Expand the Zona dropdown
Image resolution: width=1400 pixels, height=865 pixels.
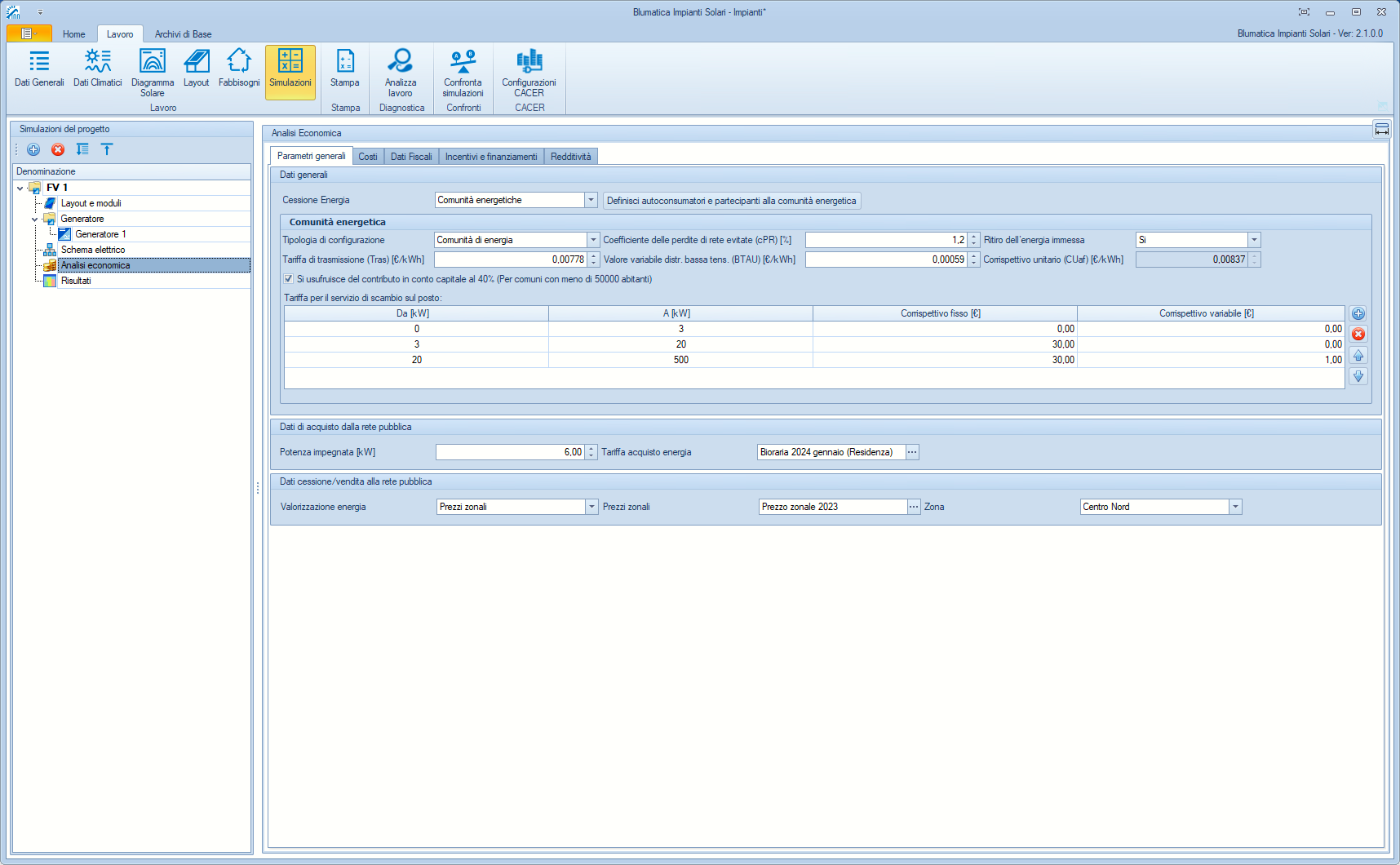click(x=1235, y=507)
